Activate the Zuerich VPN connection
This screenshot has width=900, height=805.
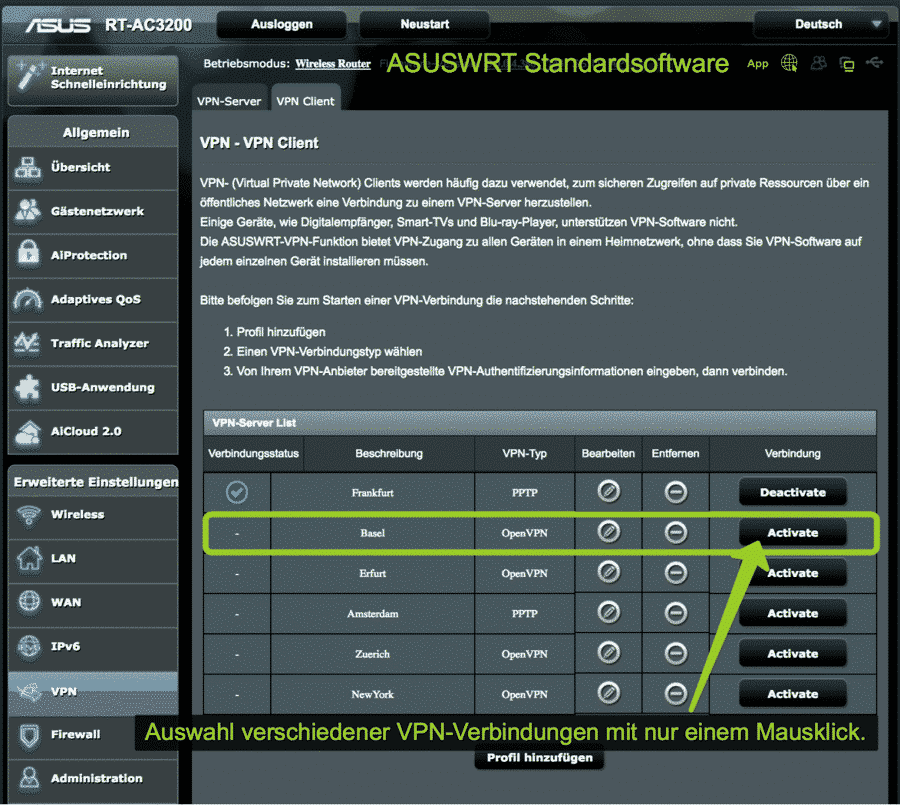[x=793, y=653]
